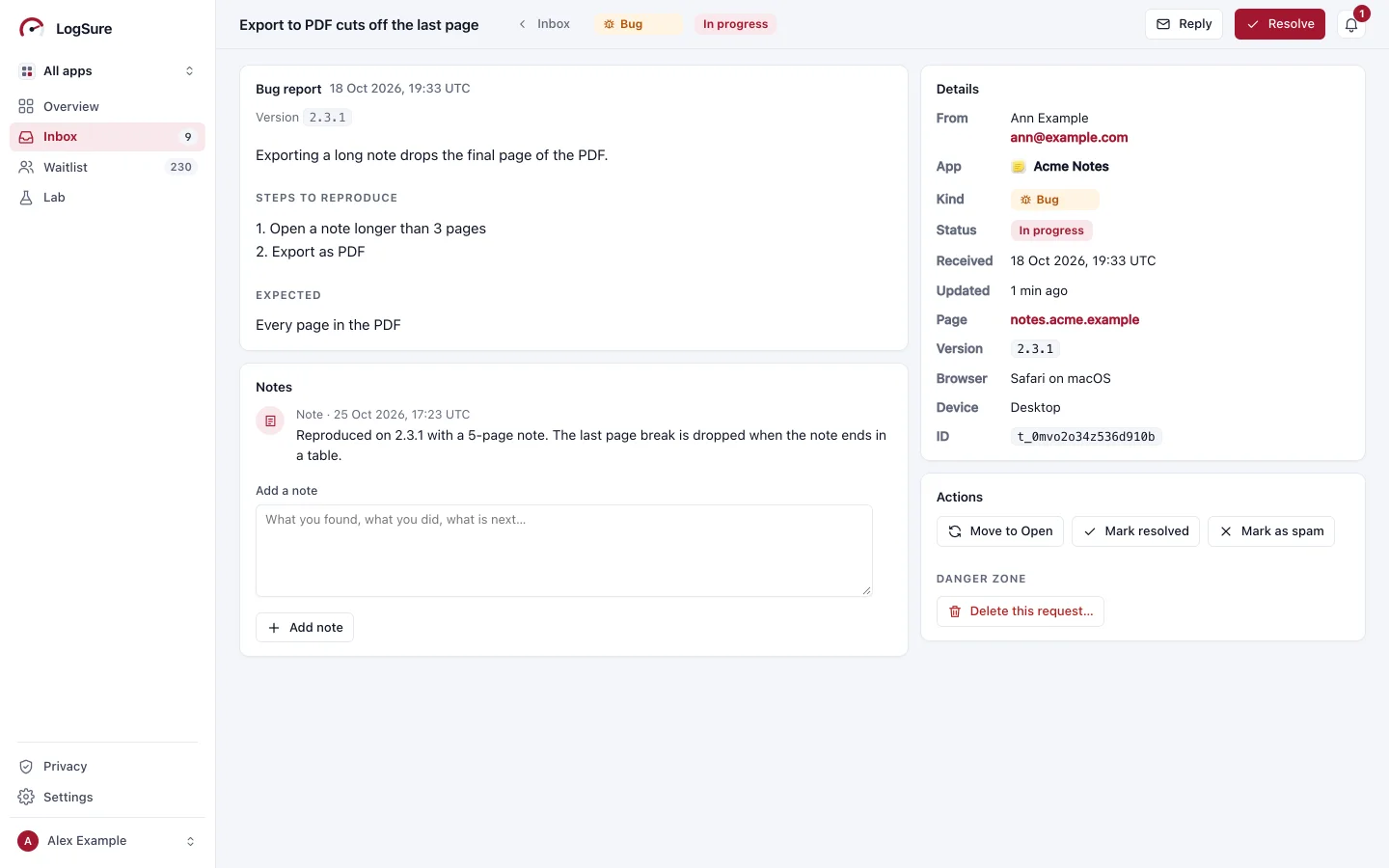Click the Alex Example avatar
The height and width of the screenshot is (868, 1389).
[28, 841]
